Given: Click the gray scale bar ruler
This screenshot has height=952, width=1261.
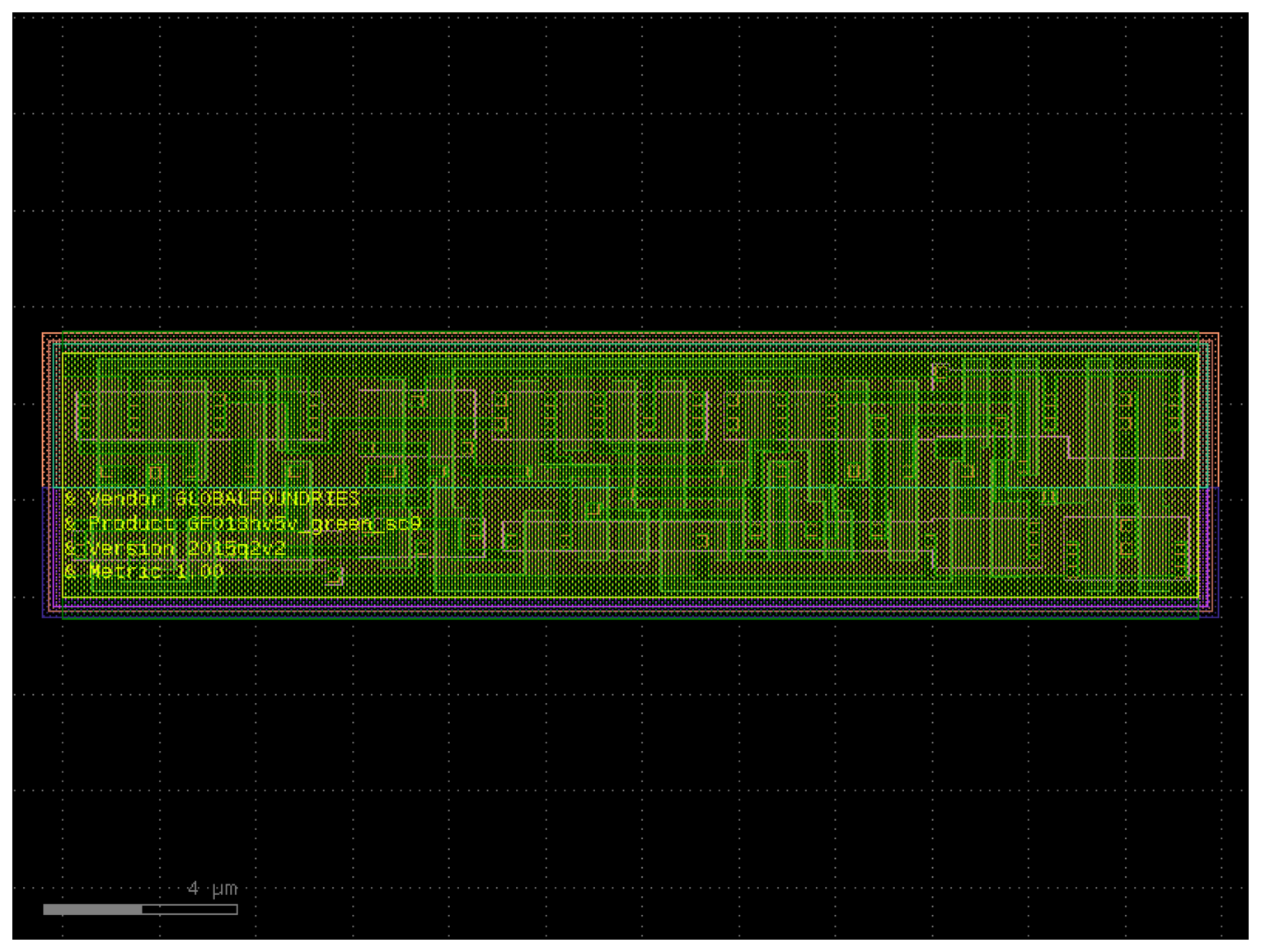Looking at the screenshot, I should (x=140, y=909).
